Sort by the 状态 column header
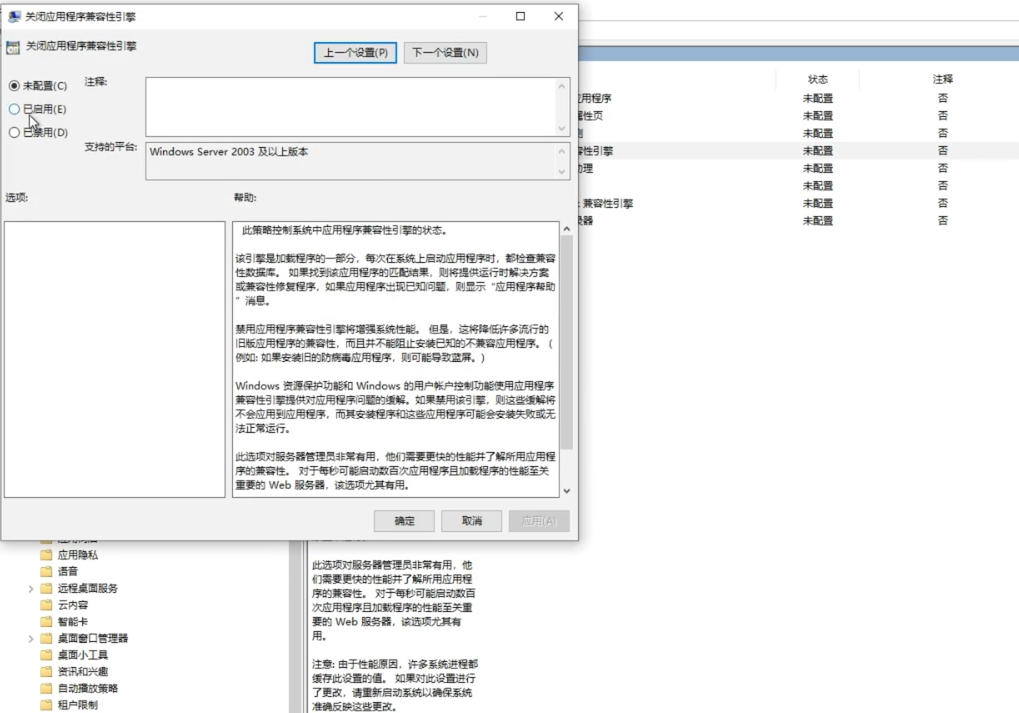Screen dimensions: 1019x713 point(817,79)
